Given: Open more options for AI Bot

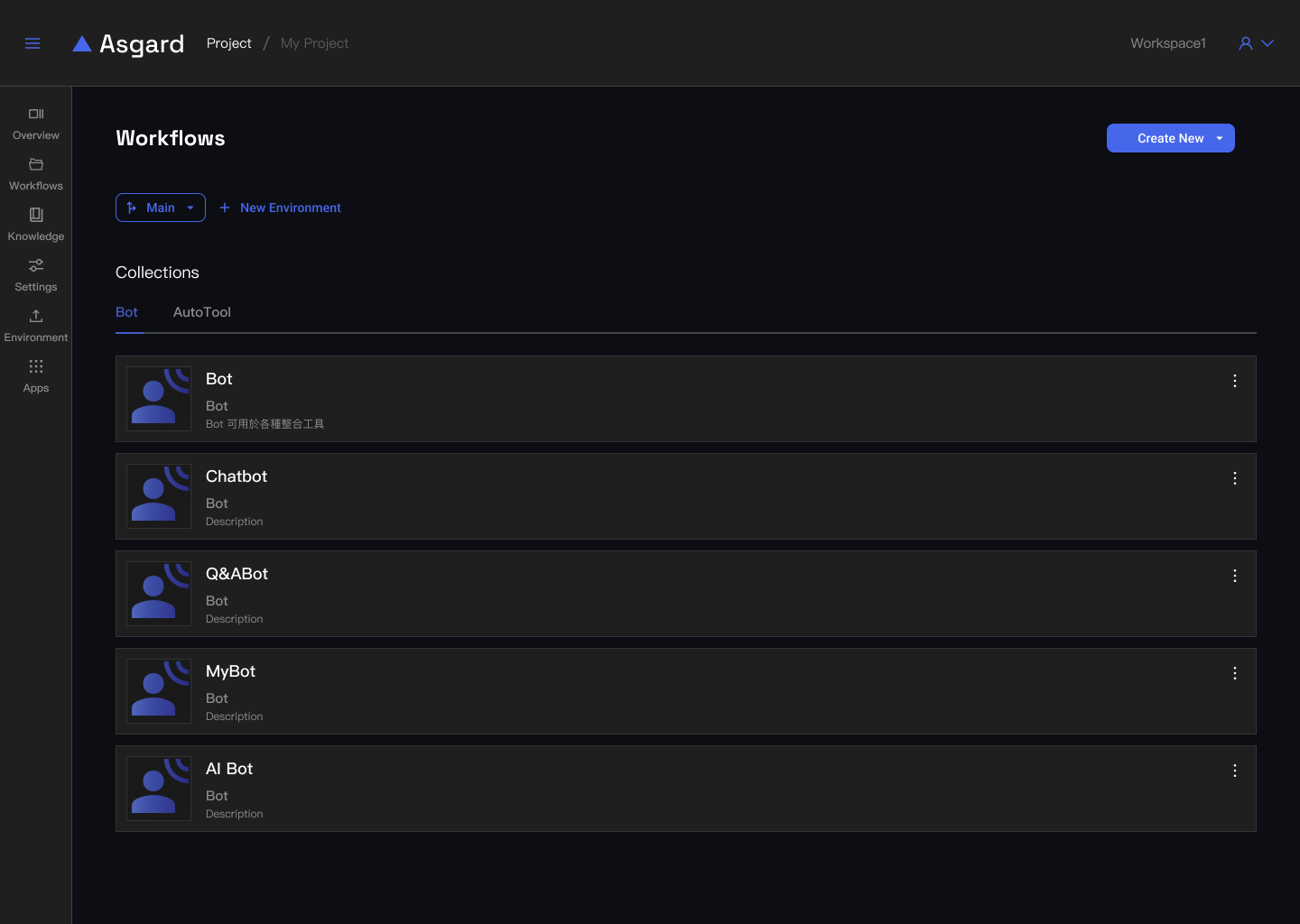Looking at the screenshot, I should (x=1235, y=771).
